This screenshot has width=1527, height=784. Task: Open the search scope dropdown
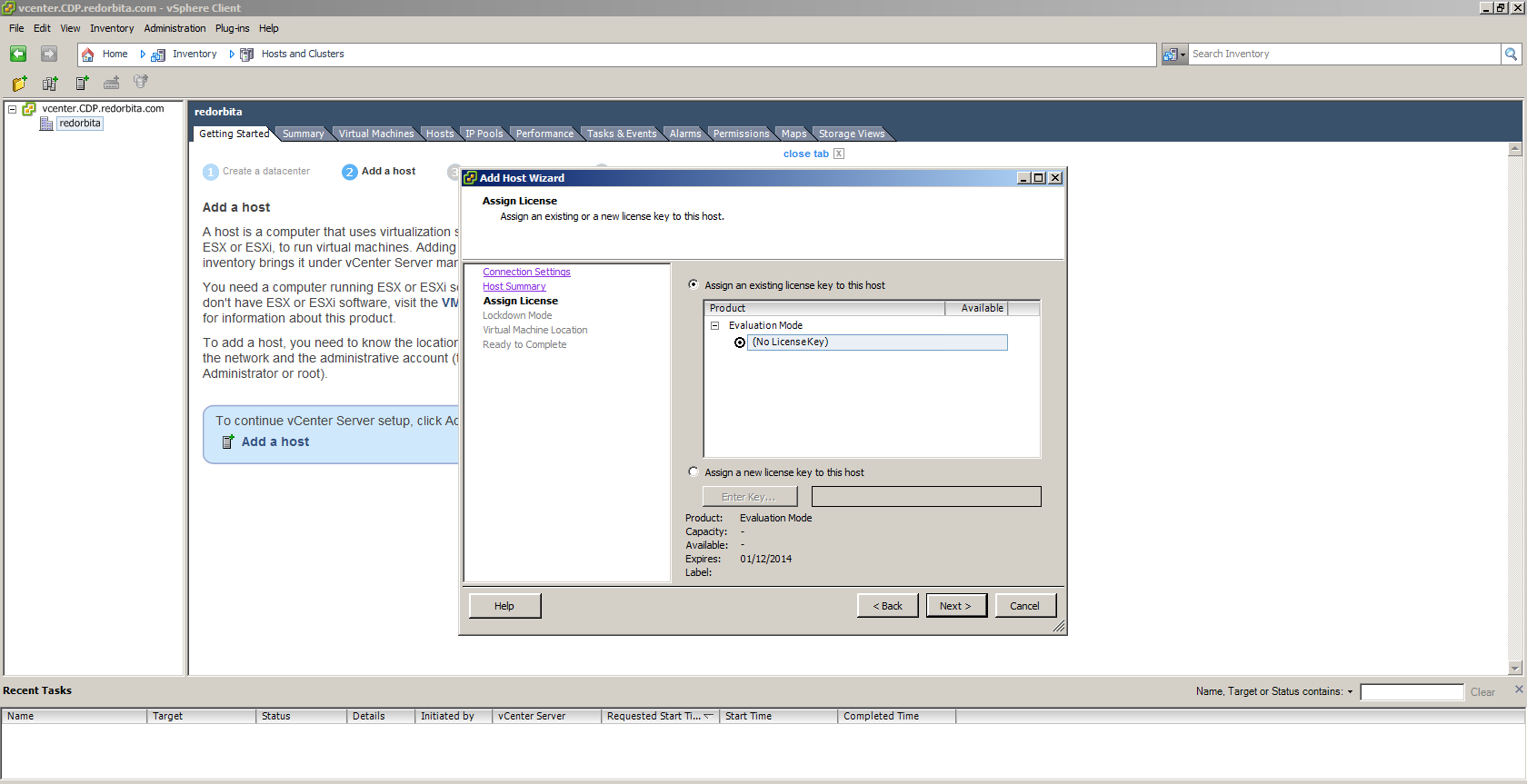(x=1174, y=55)
